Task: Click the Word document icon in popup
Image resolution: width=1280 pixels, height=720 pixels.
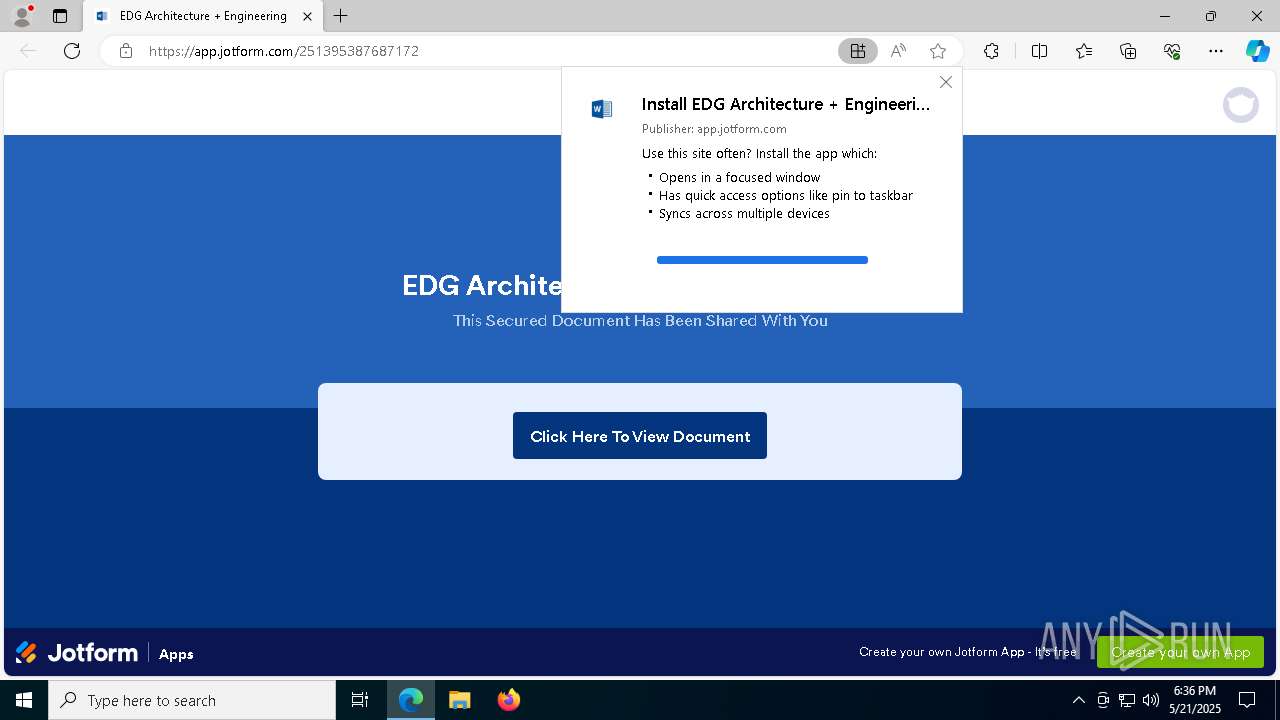Action: 602,109
